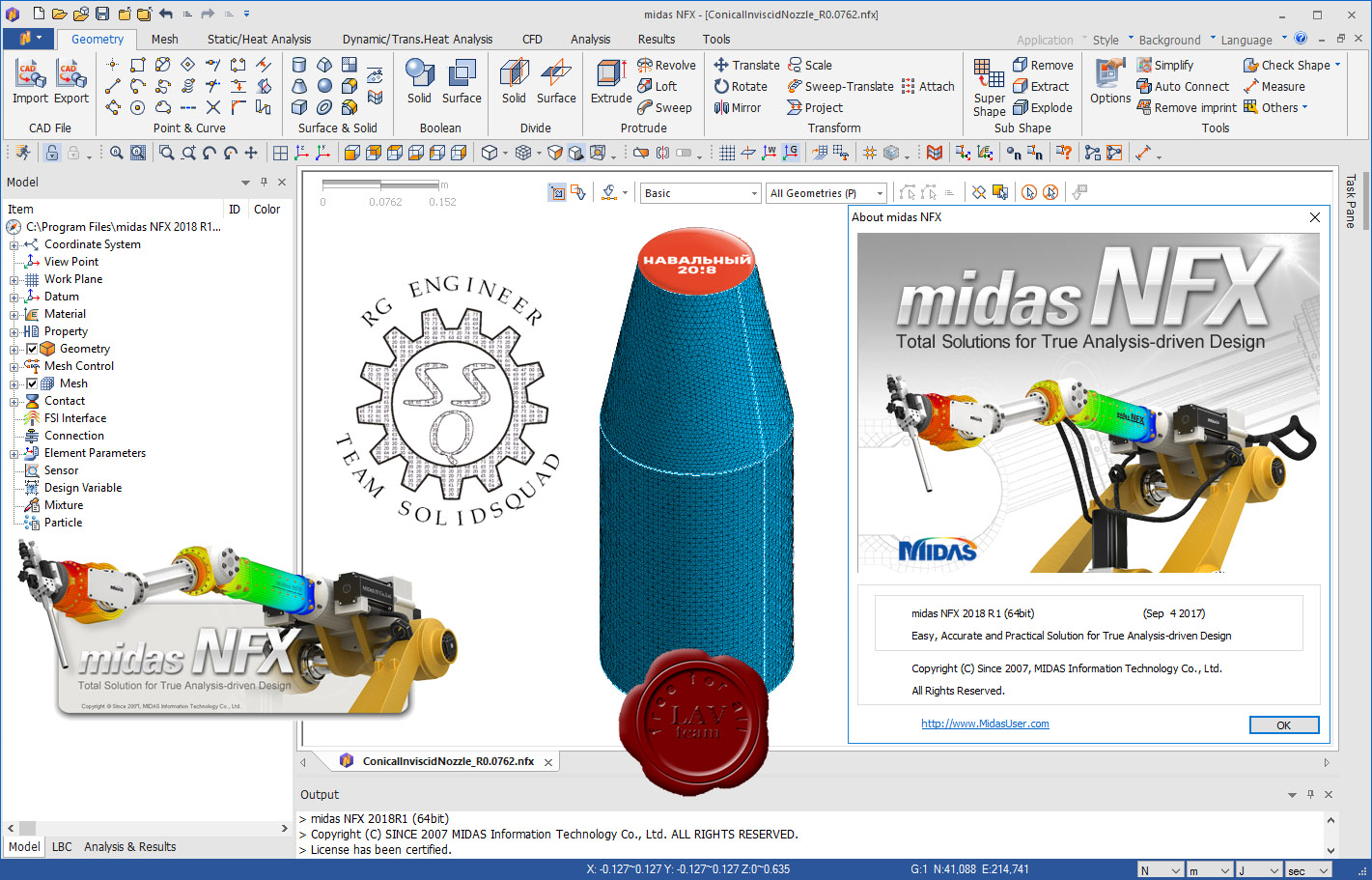Choose the Translate transform tool
The image size is (1372, 880).
746,65
